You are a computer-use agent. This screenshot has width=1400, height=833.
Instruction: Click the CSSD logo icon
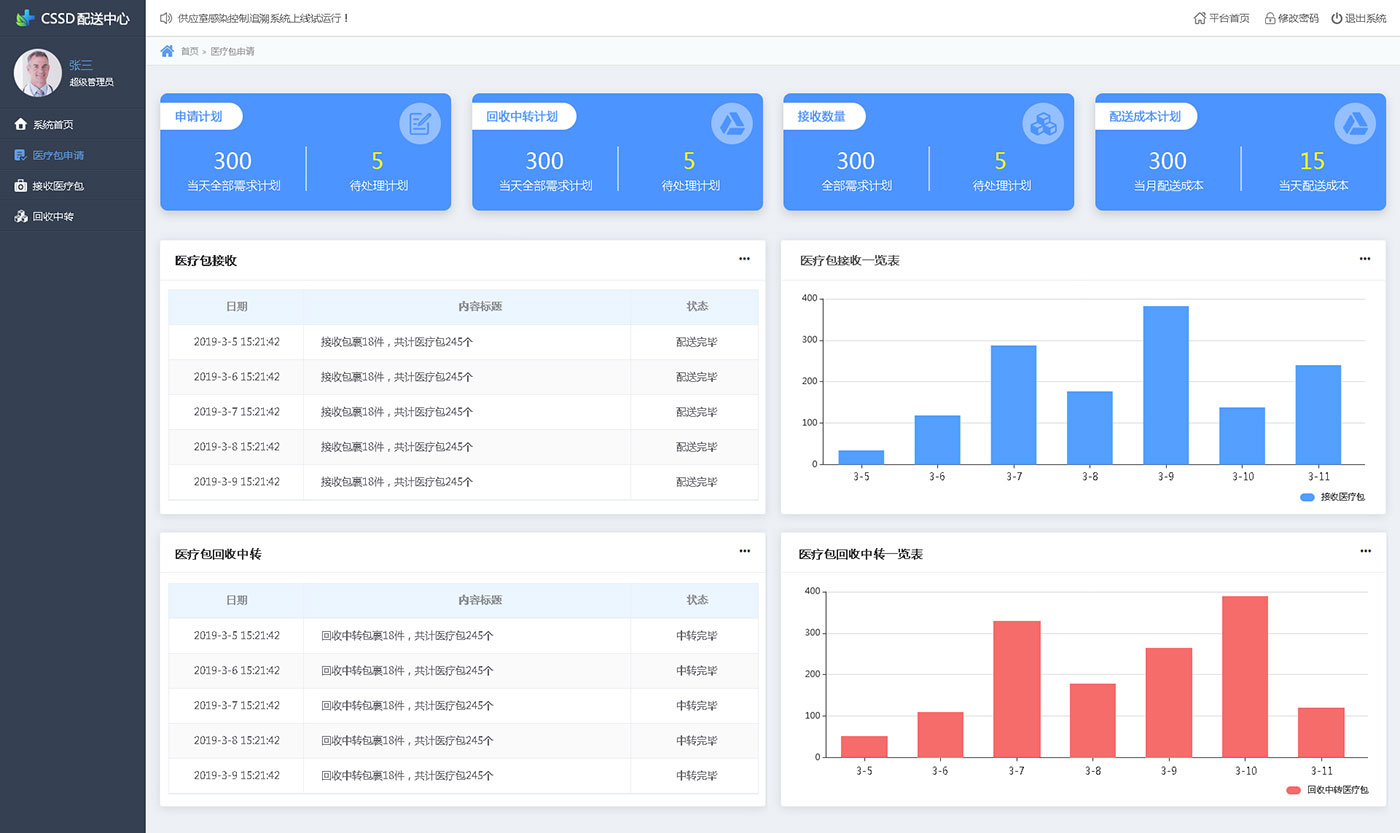click(24, 17)
